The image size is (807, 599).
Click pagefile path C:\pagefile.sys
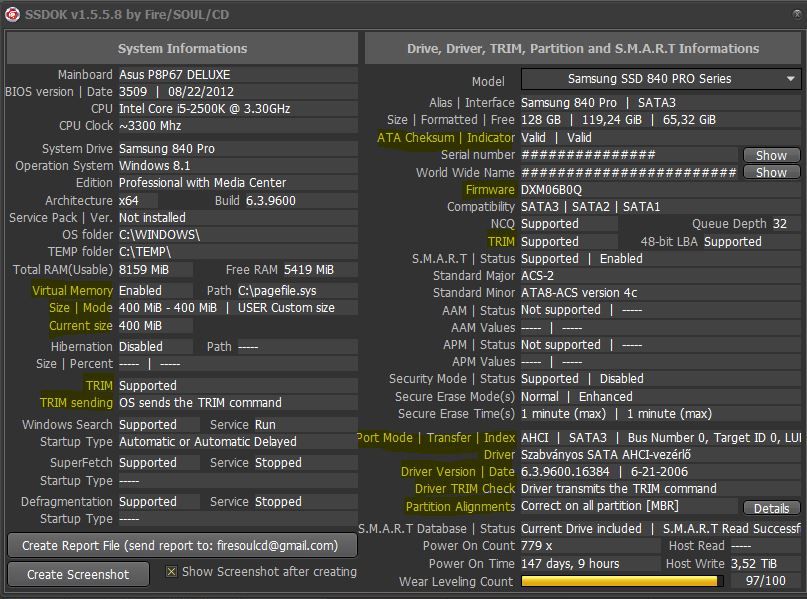click(277, 291)
